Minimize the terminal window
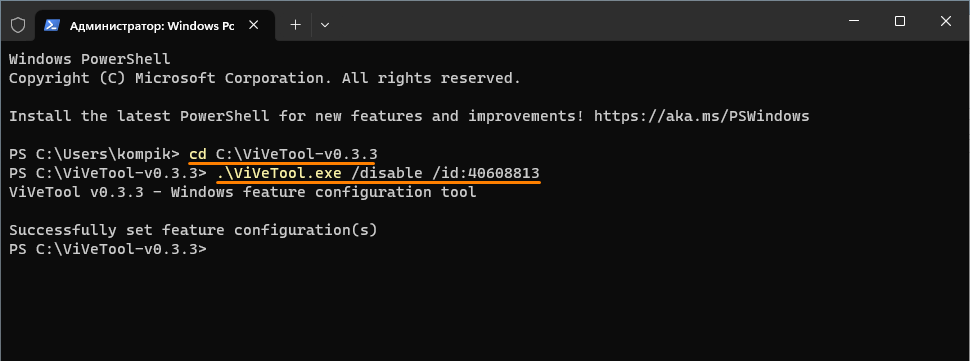Screen dimensions: 970x361 [854, 21]
